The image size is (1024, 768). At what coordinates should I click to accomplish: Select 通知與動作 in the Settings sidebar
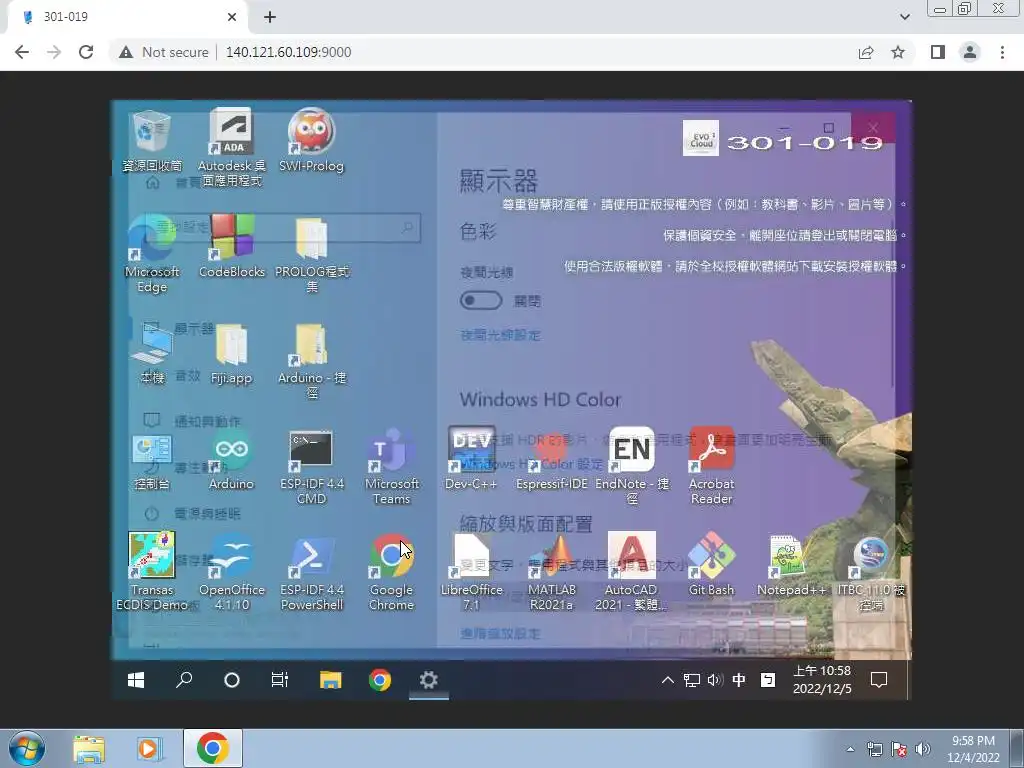(207, 421)
